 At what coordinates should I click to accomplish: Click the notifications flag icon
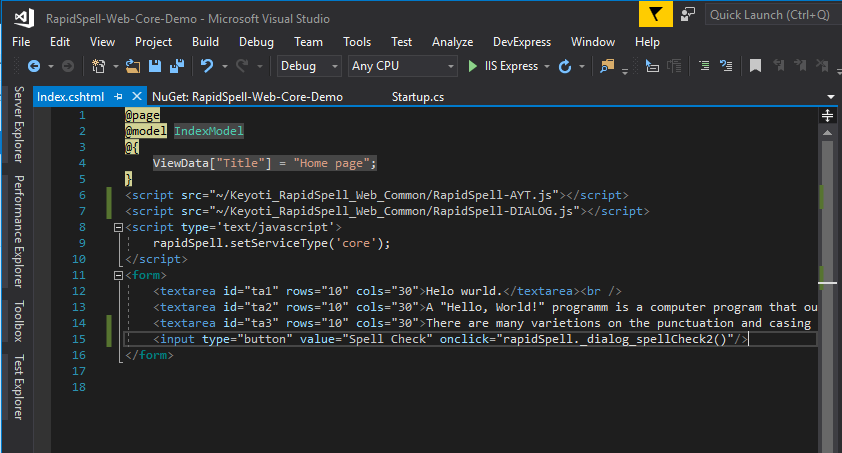[655, 14]
